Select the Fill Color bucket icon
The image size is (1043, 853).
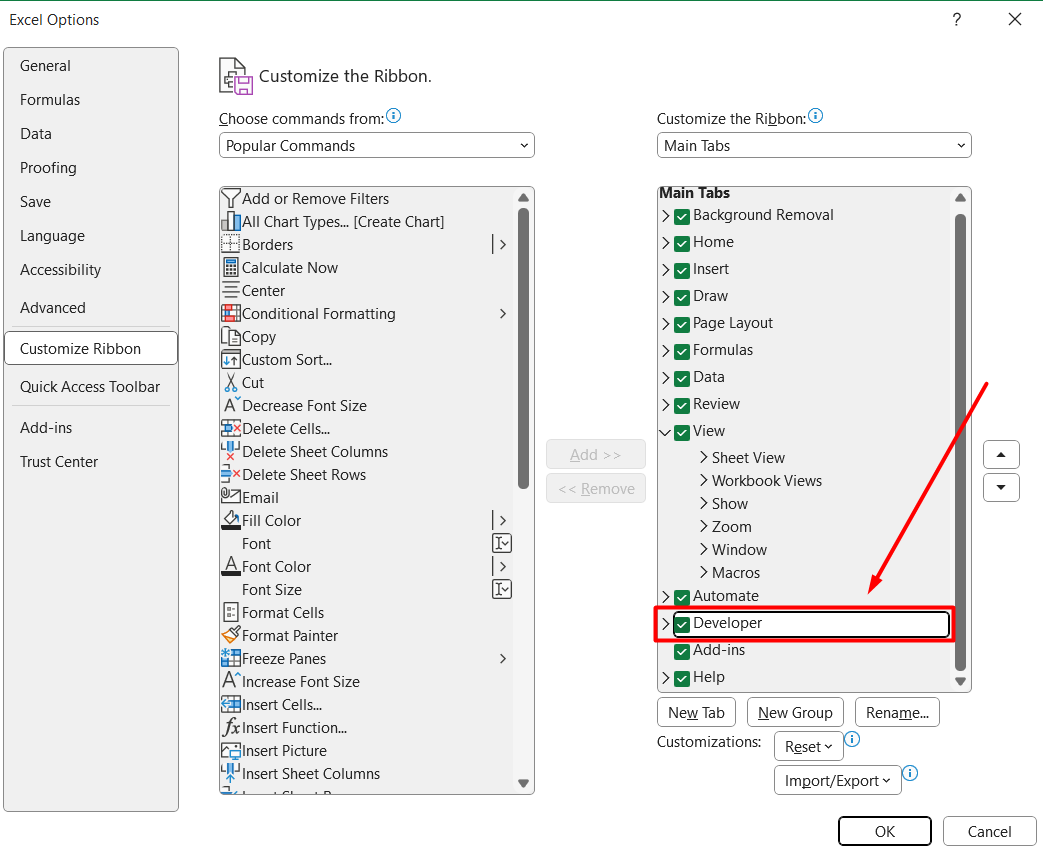tap(230, 520)
